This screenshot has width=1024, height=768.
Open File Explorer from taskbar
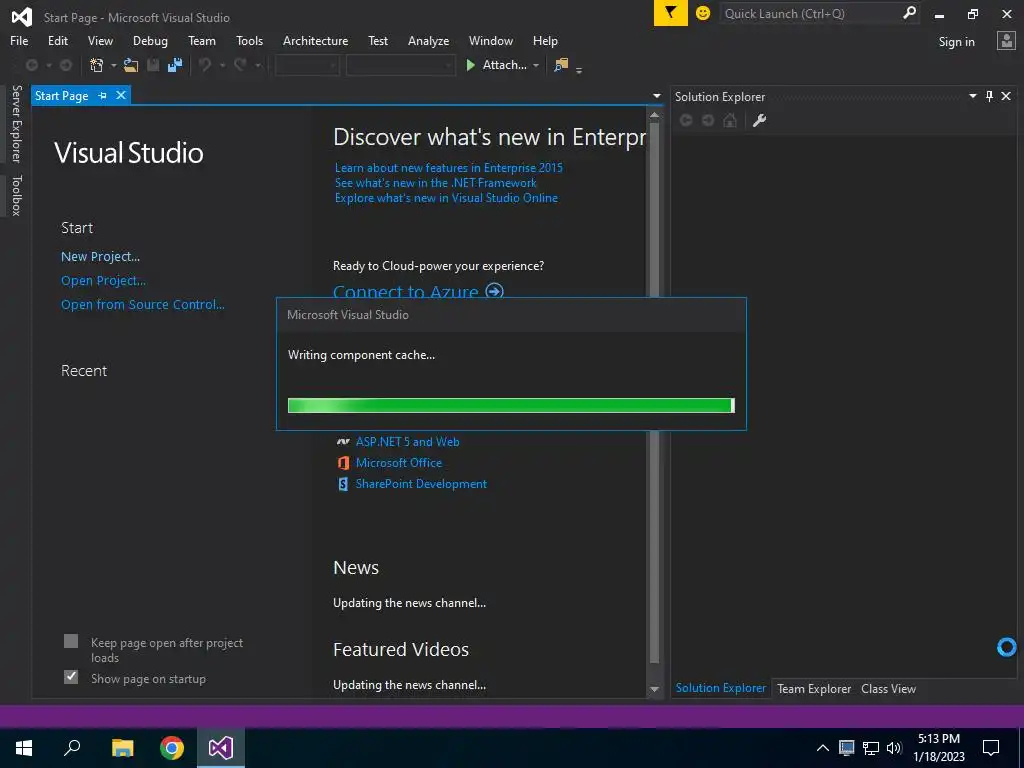pyautogui.click(x=122, y=748)
